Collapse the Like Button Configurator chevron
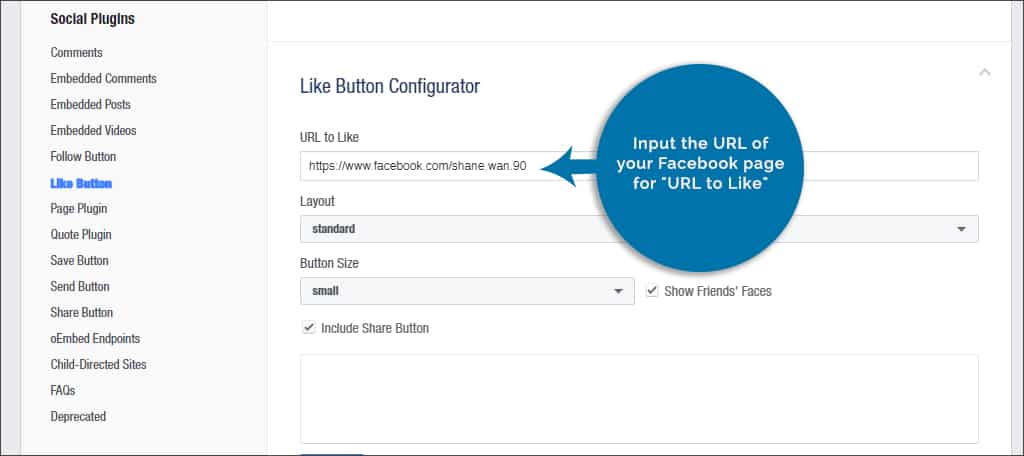The width and height of the screenshot is (1024, 456). pos(984,73)
